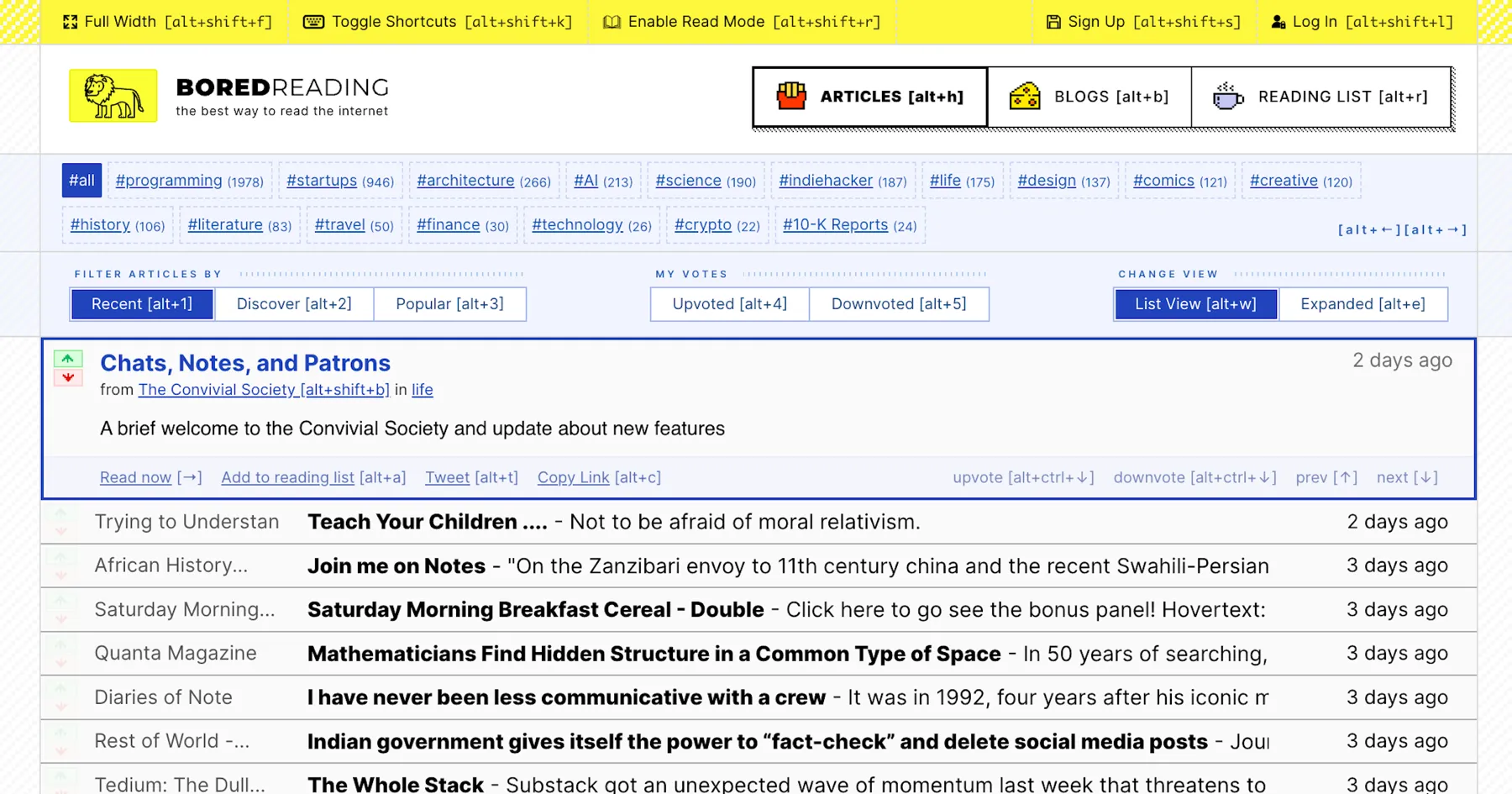Show my Downvoted articles
Screen dimensions: 1512x794
click(899, 304)
